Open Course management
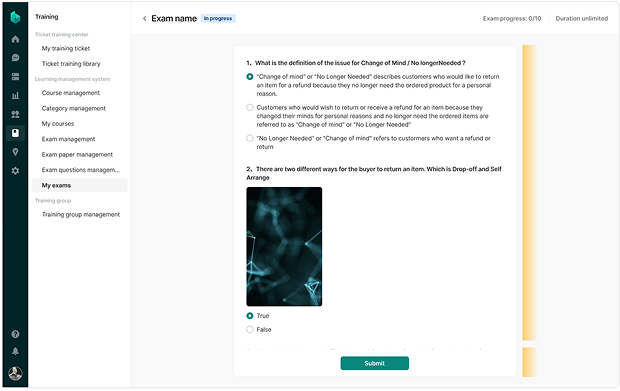620x391 pixels. tap(71, 93)
